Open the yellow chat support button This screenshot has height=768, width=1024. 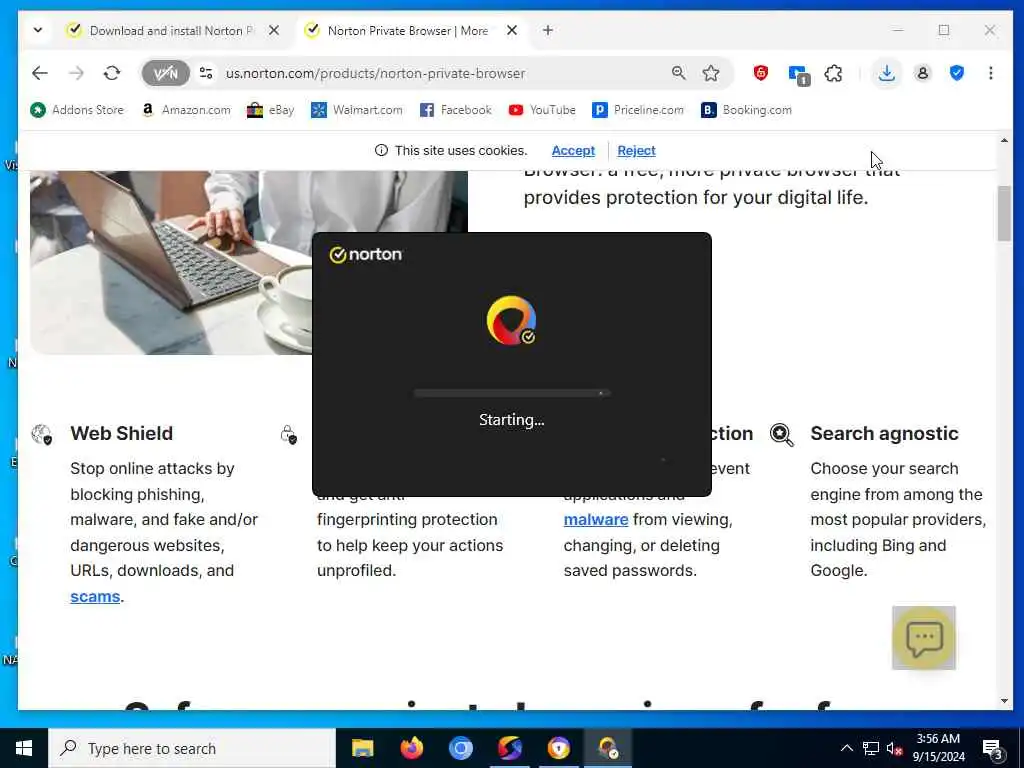pos(924,637)
